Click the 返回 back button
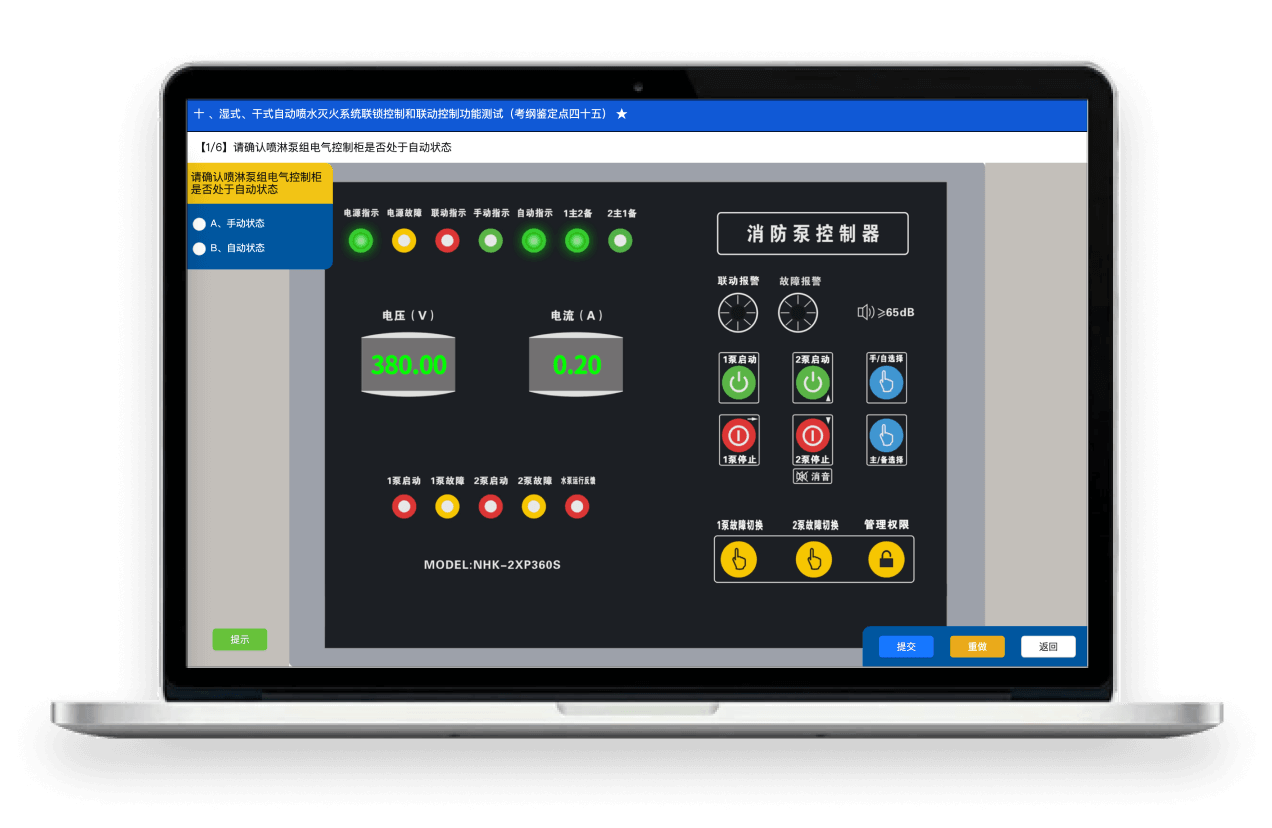 tap(1048, 647)
